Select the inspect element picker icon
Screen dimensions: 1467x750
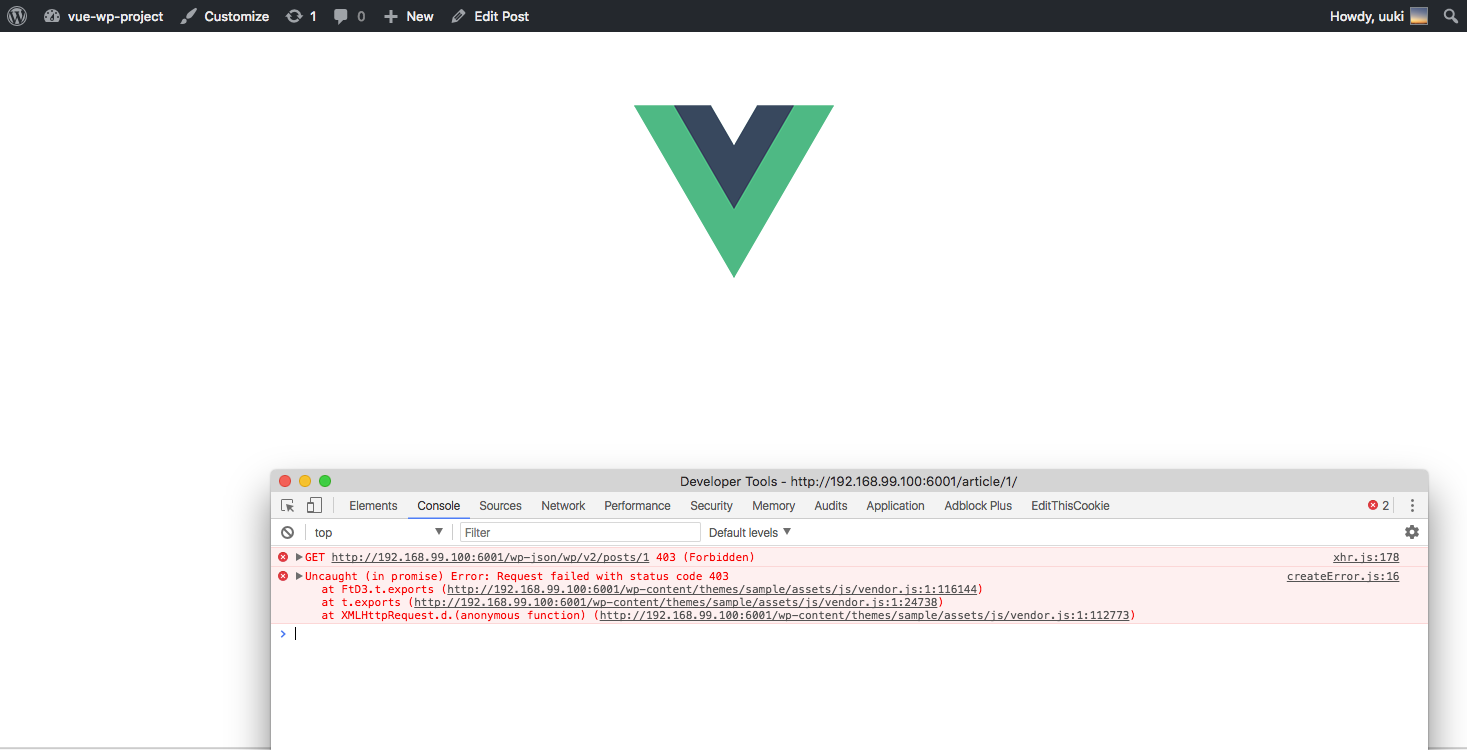(x=288, y=506)
